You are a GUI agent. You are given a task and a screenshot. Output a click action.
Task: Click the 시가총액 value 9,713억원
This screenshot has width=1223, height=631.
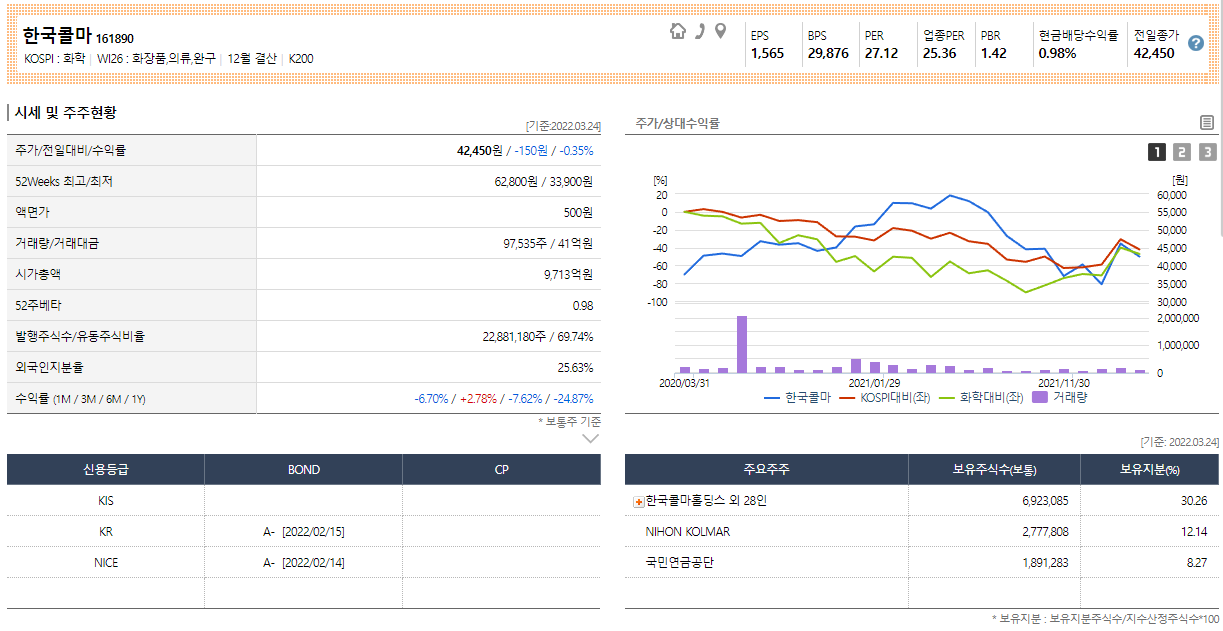tap(568, 274)
